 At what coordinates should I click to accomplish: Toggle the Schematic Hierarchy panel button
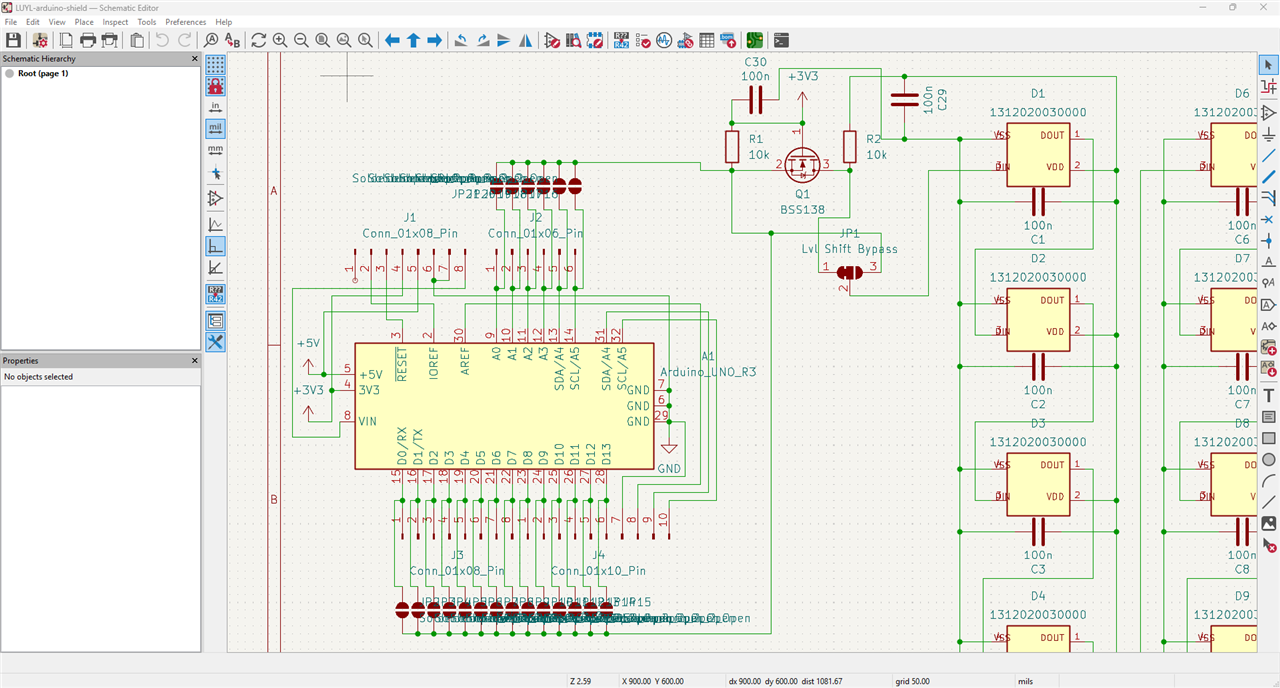[x=215, y=320]
